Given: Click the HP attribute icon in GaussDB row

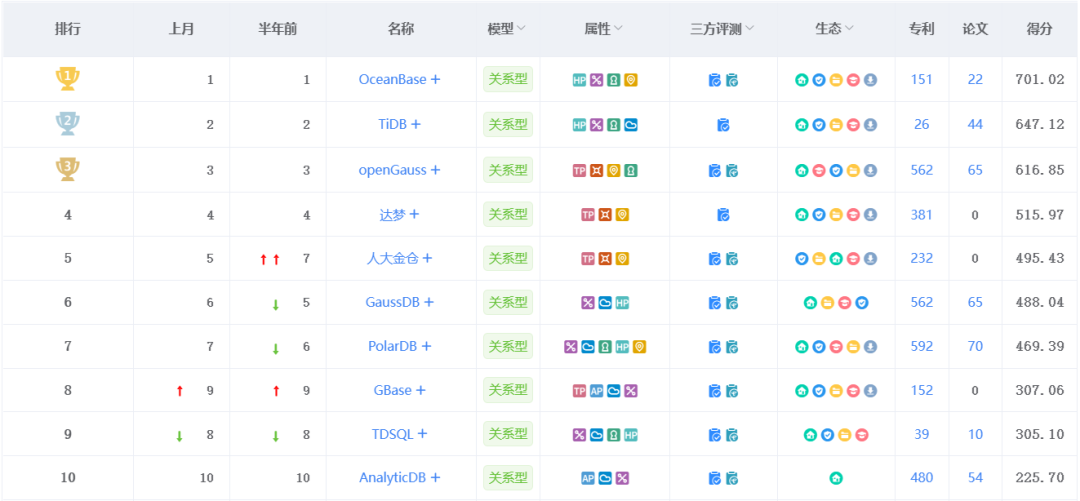Looking at the screenshot, I should click(622, 303).
